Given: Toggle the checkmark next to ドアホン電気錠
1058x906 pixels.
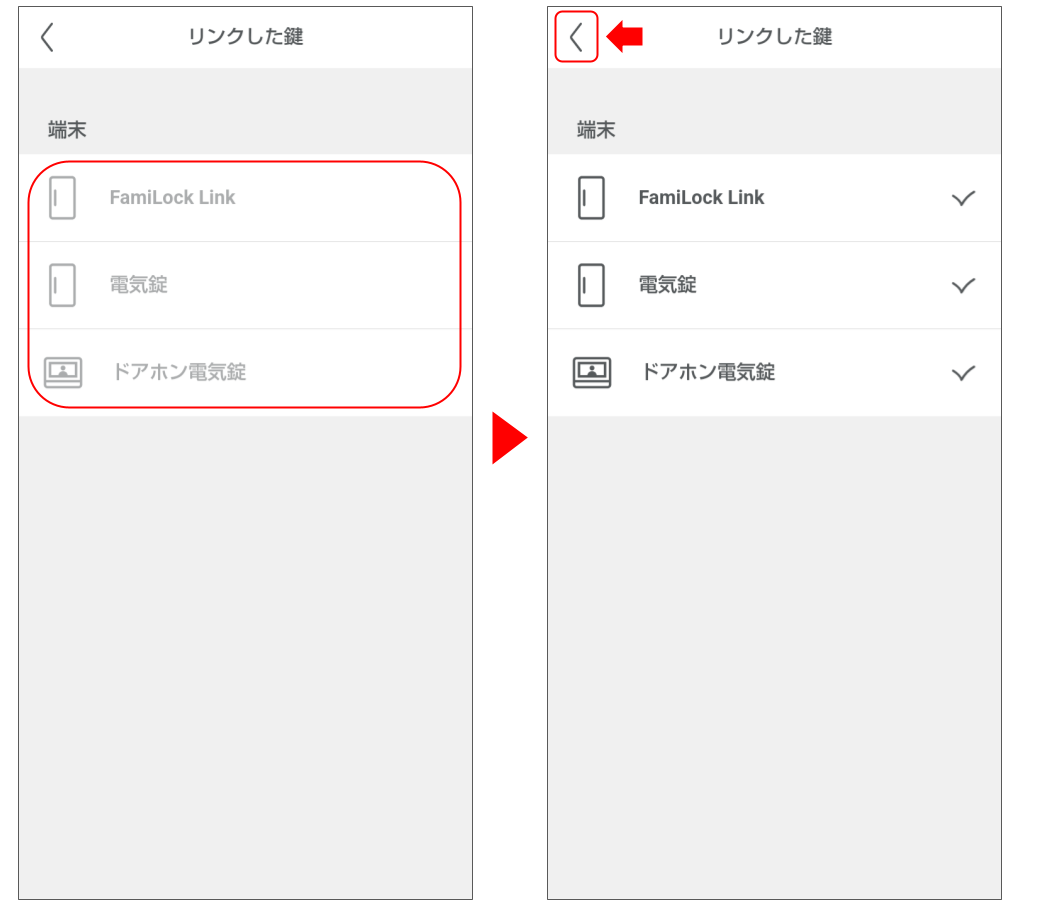Looking at the screenshot, I should click(963, 372).
